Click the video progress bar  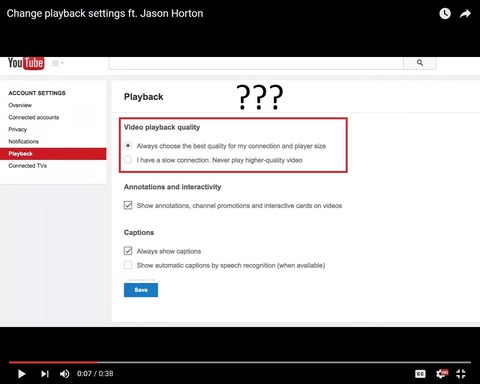240,362
